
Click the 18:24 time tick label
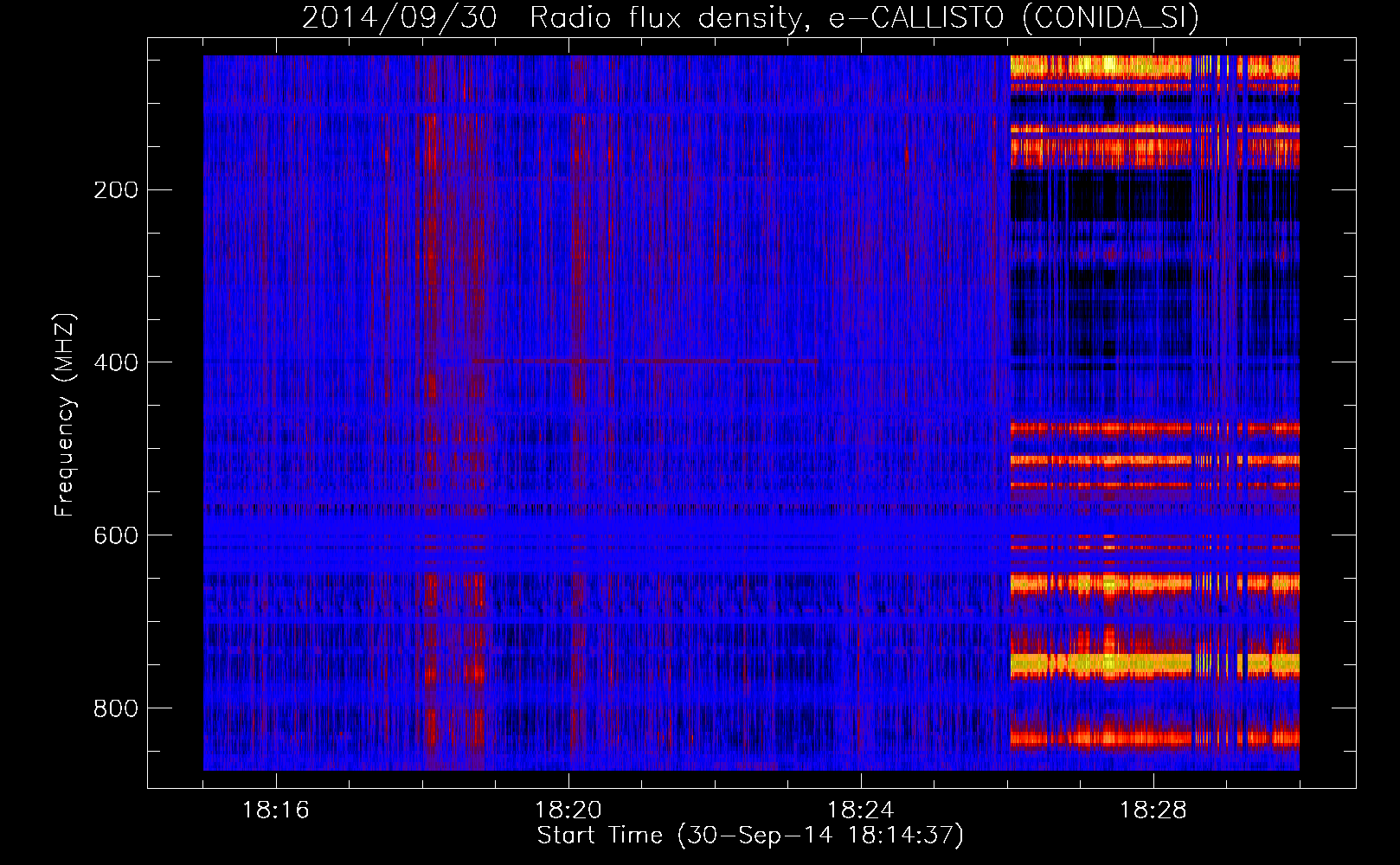click(x=861, y=811)
